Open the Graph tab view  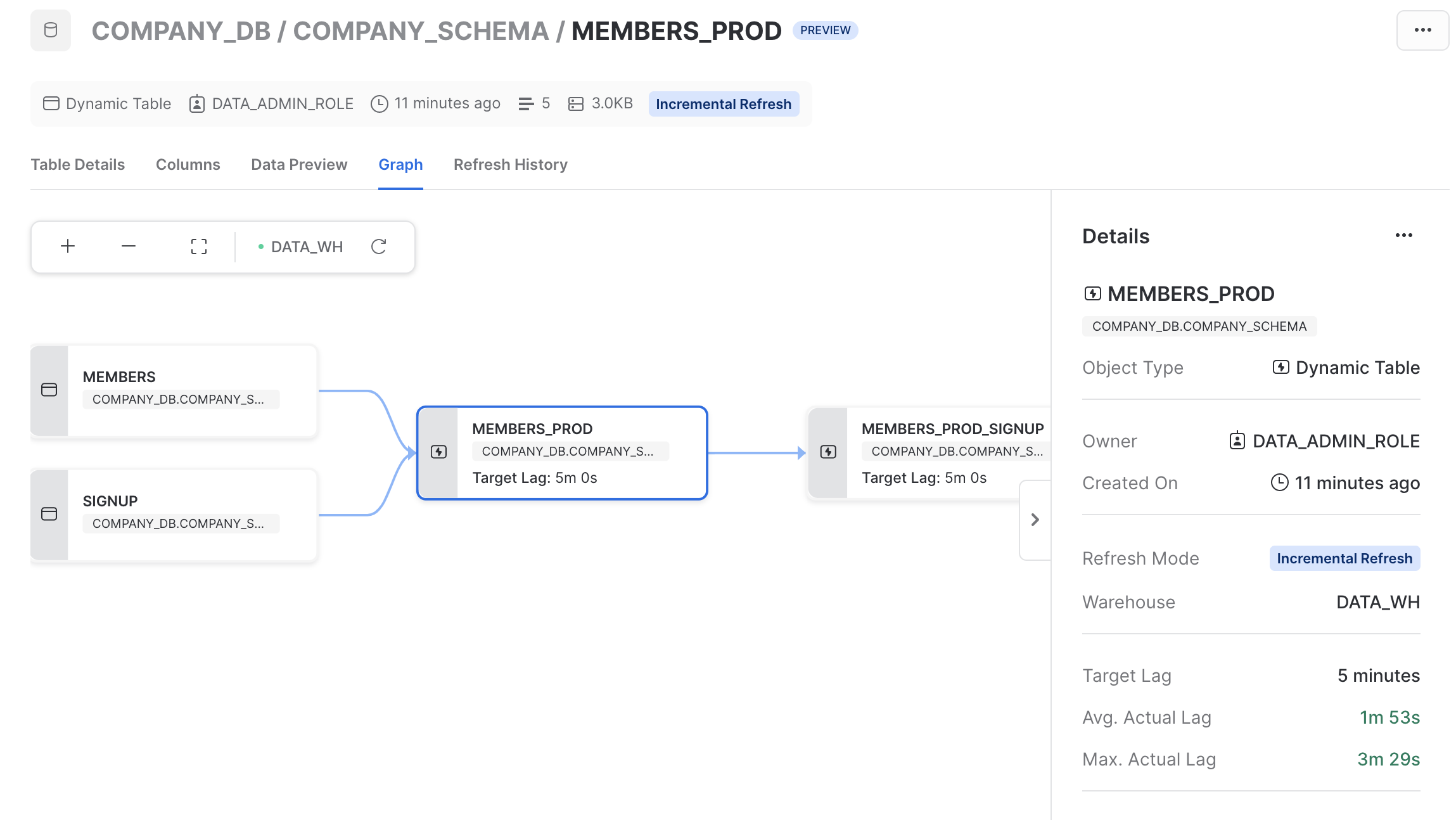pos(401,164)
